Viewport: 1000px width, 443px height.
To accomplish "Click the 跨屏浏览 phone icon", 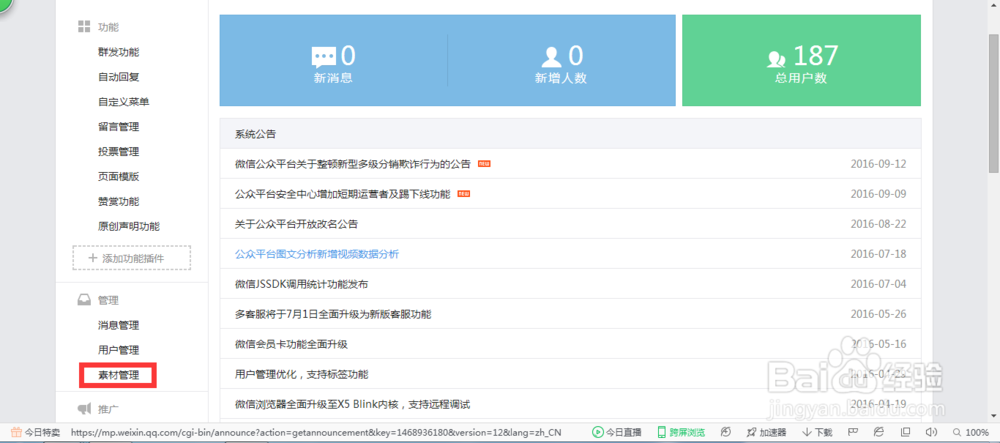I will (662, 432).
